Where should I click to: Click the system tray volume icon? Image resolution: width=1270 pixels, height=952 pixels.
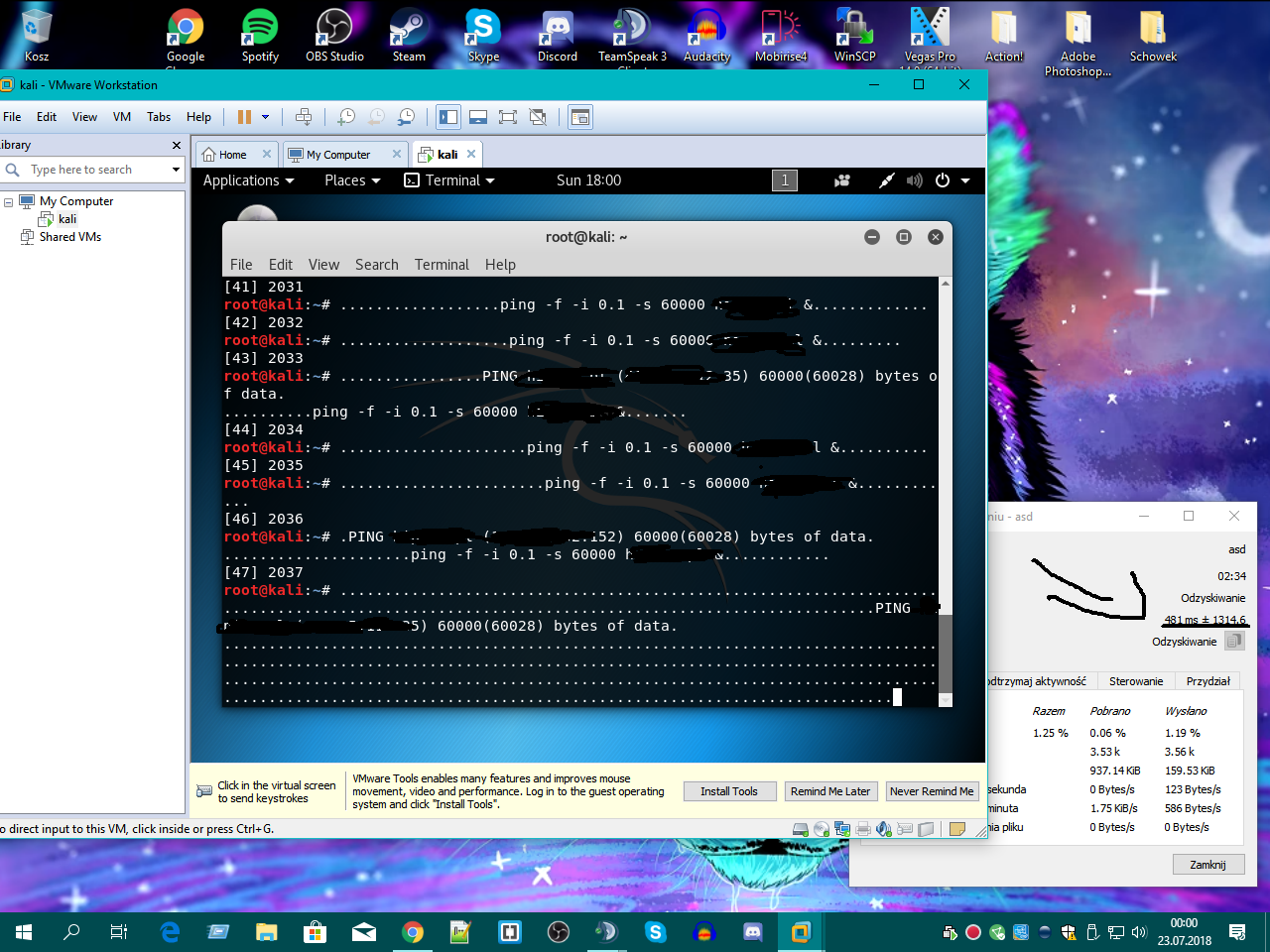tap(1139, 932)
